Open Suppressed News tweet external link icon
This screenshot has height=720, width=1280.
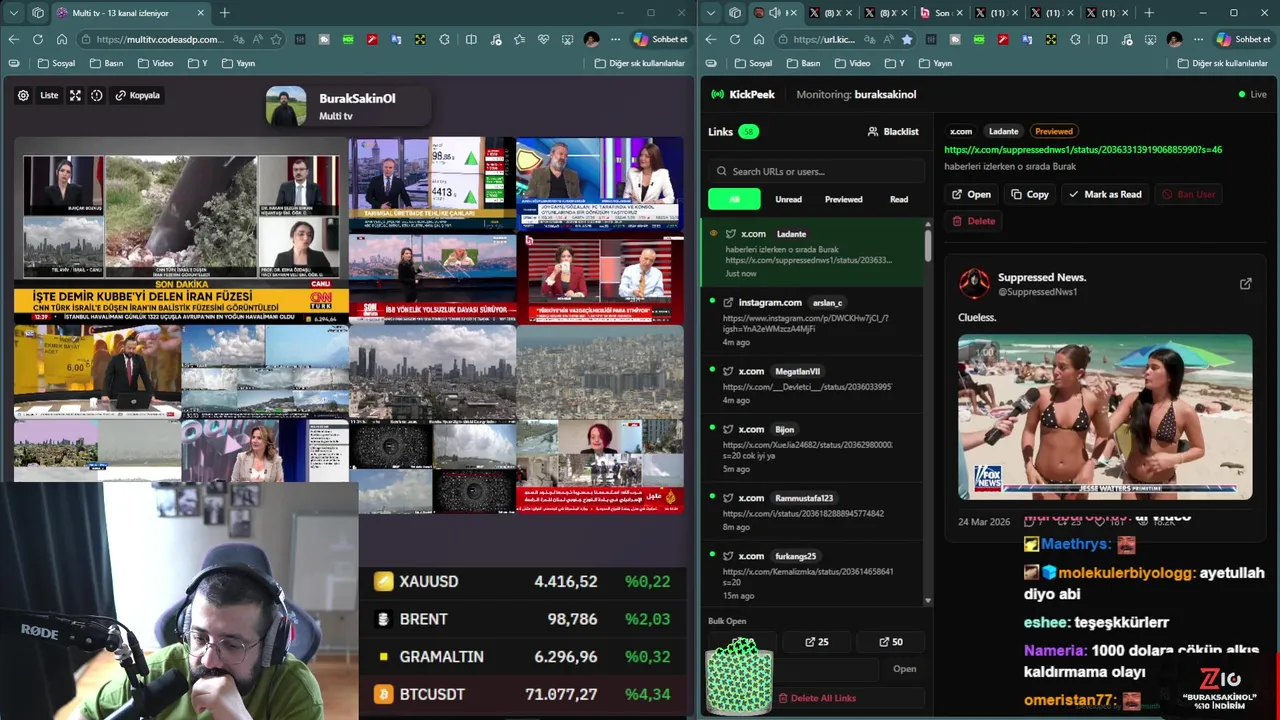click(x=1245, y=284)
